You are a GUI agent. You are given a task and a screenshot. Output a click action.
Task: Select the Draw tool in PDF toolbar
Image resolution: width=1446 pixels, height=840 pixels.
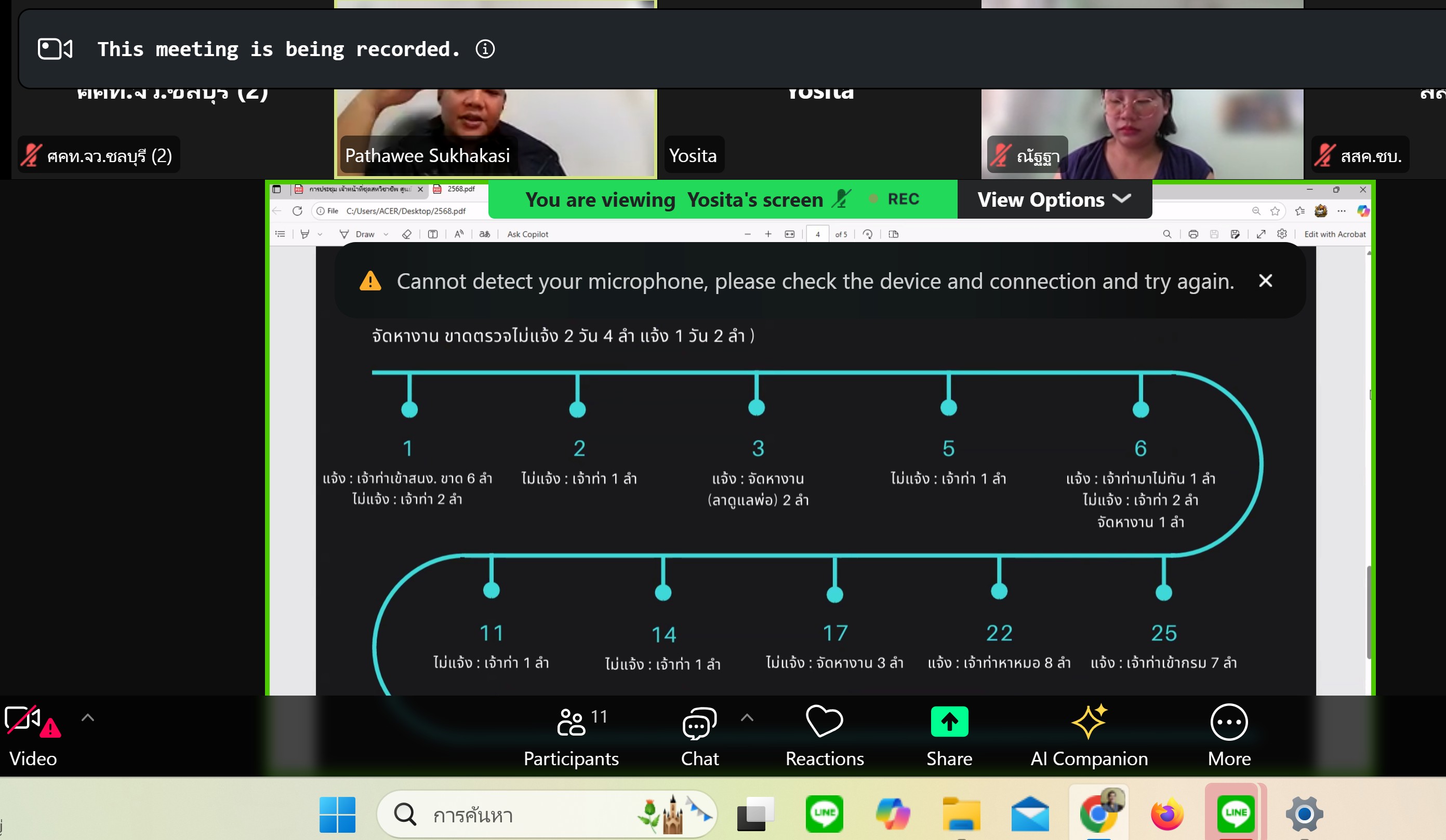point(357,234)
